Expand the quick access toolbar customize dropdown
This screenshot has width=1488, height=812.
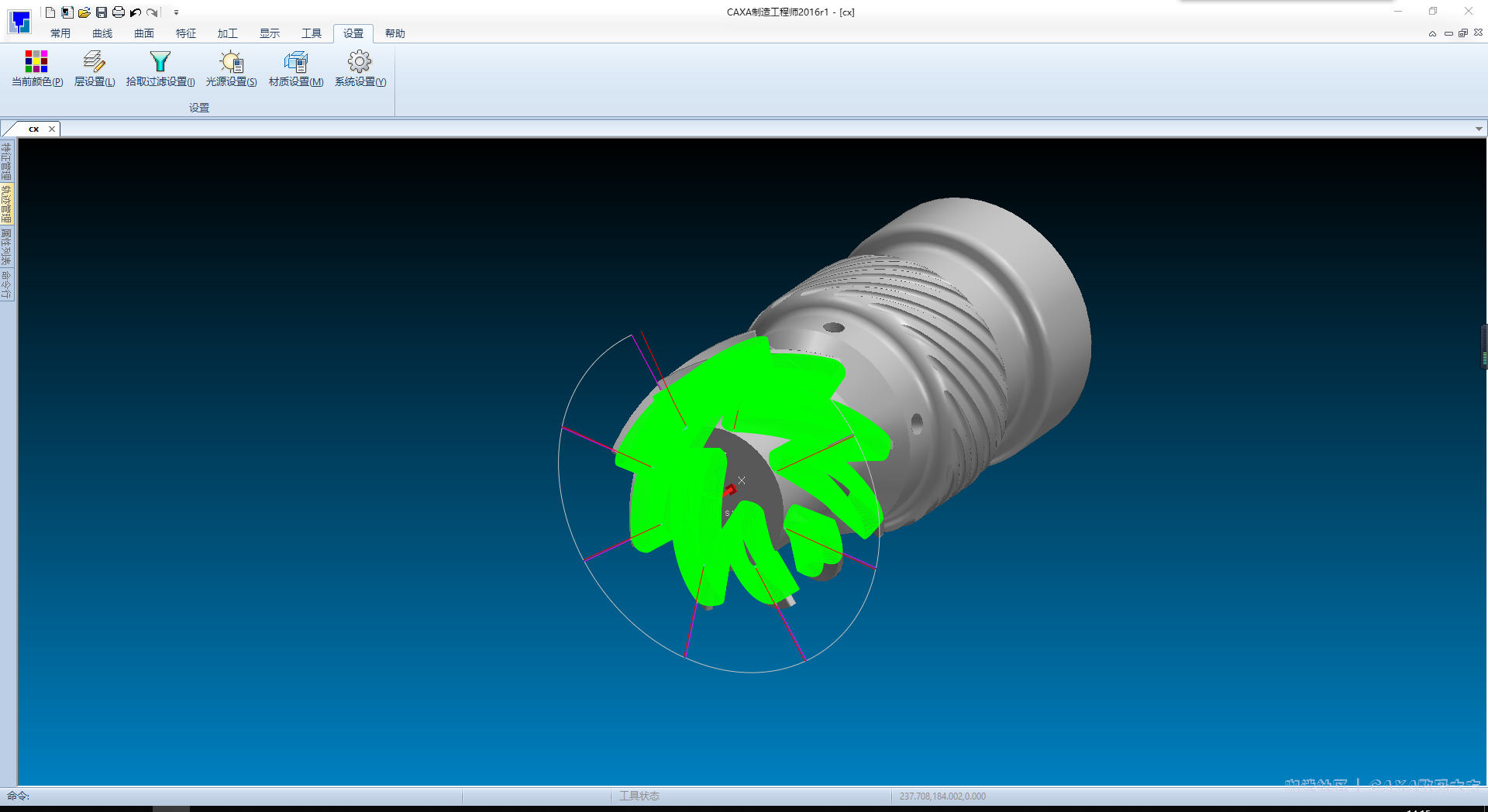point(177,12)
